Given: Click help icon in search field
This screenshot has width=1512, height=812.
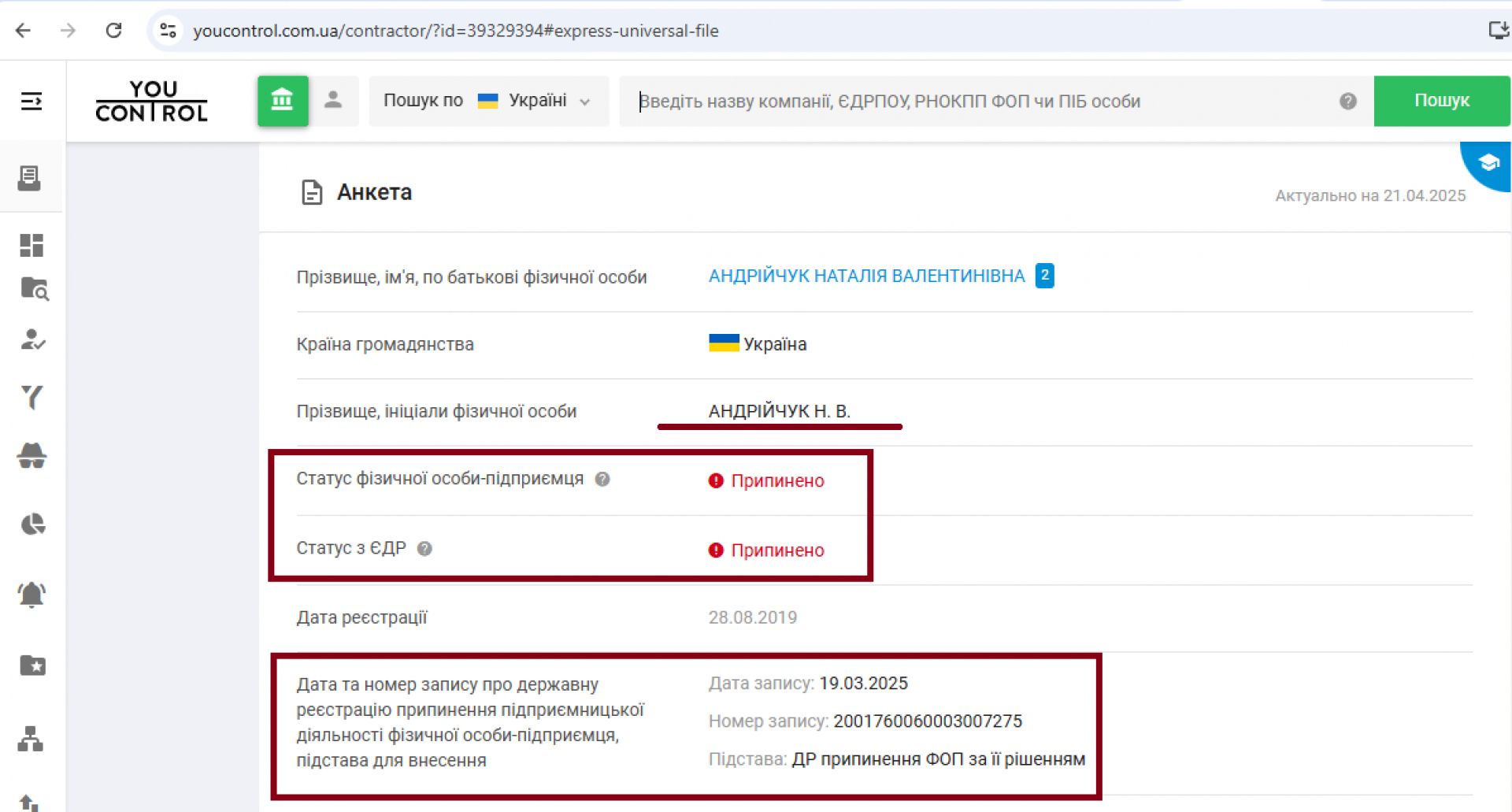Looking at the screenshot, I should pos(1347,101).
